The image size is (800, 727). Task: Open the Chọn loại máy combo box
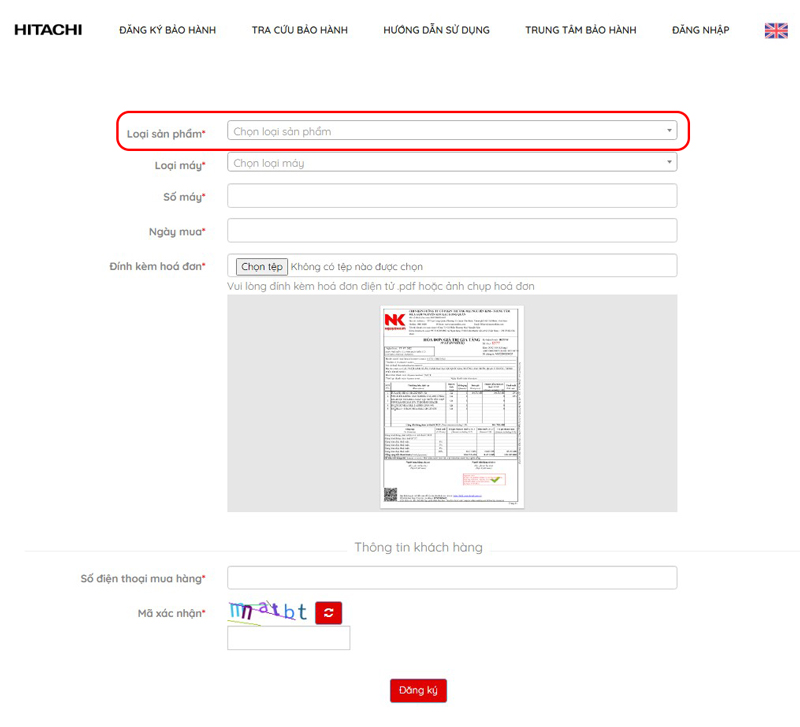[445, 163]
